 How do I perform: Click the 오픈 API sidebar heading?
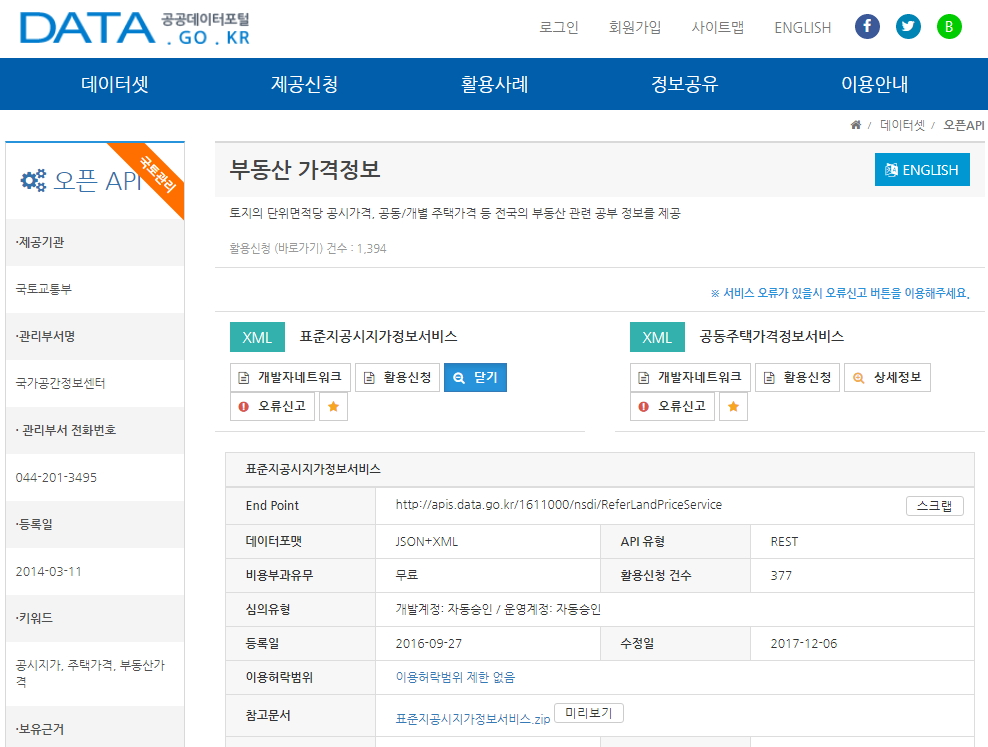(x=97, y=181)
